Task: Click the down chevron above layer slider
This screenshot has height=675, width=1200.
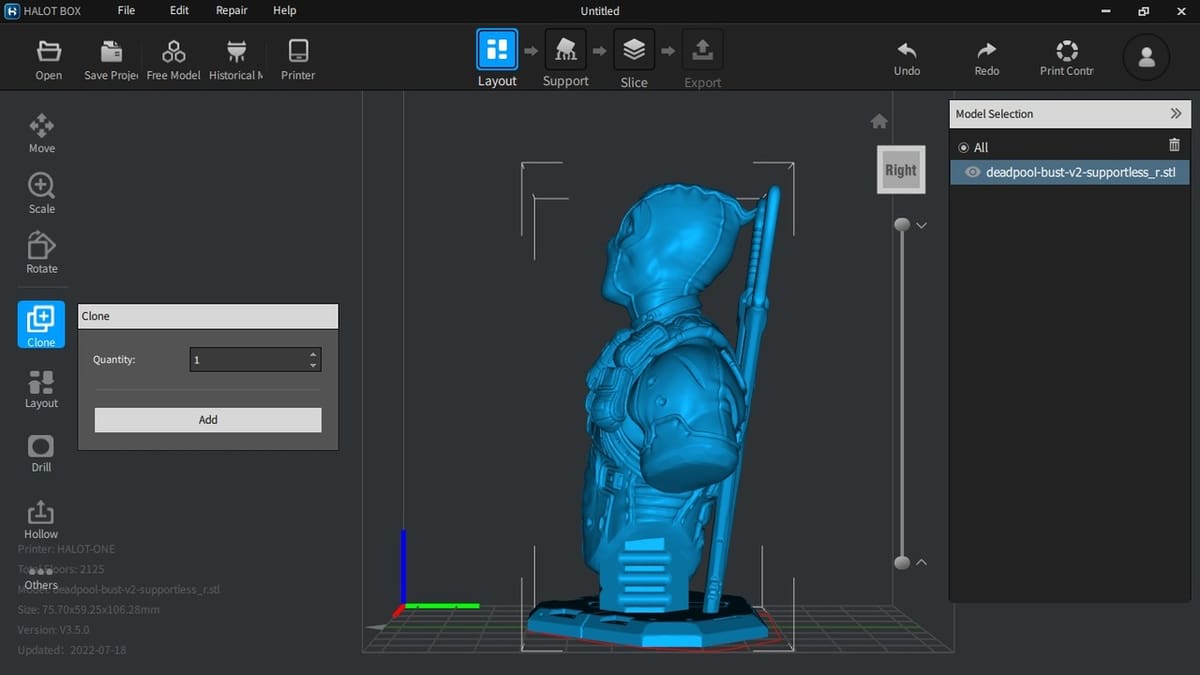Action: pos(922,225)
